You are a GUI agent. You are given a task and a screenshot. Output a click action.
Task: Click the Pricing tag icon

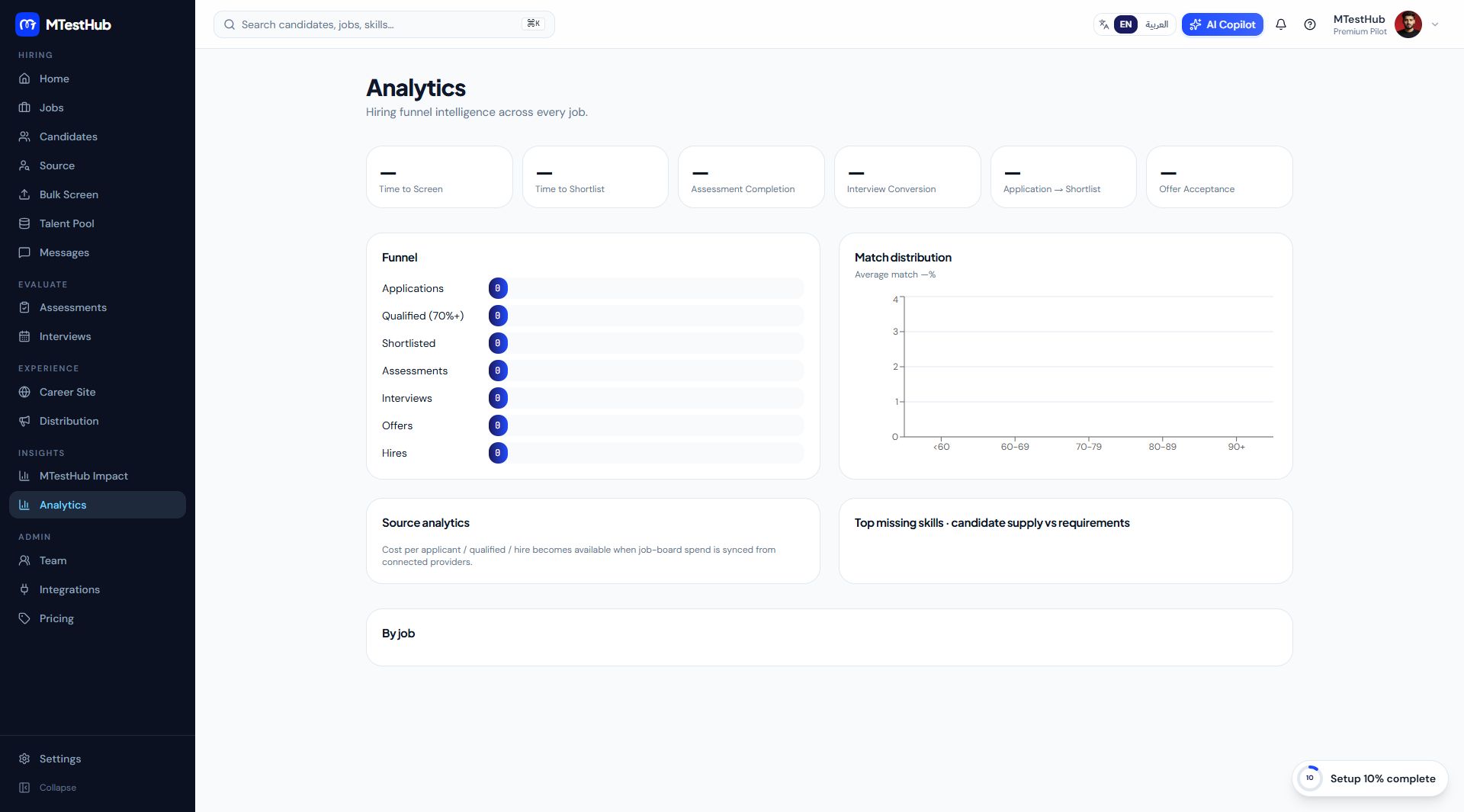pyautogui.click(x=24, y=618)
